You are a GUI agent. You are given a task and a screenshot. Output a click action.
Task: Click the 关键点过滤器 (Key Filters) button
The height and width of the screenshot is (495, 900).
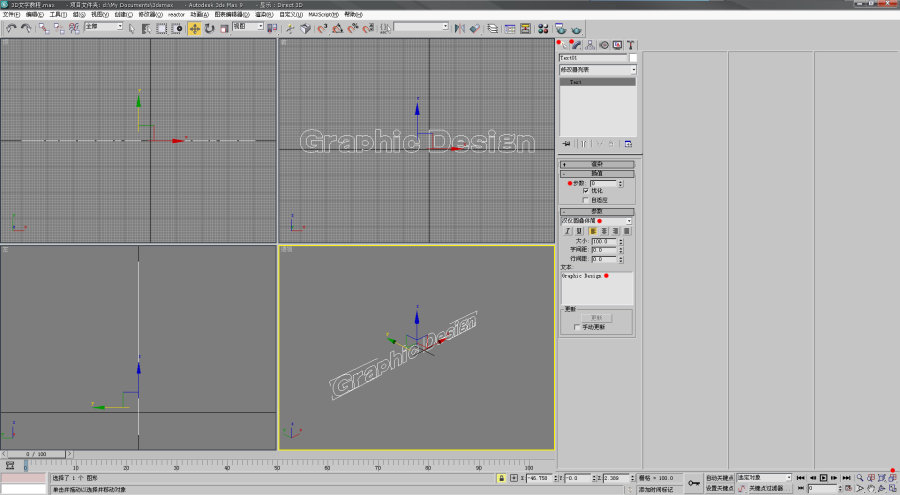(766, 488)
